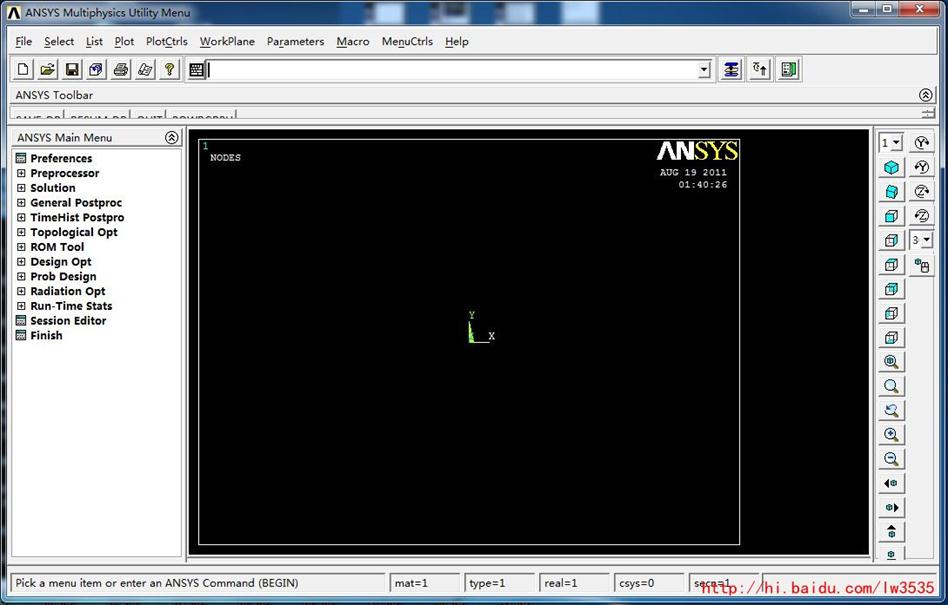Open the Help menu
This screenshot has width=948, height=605.
[x=456, y=41]
